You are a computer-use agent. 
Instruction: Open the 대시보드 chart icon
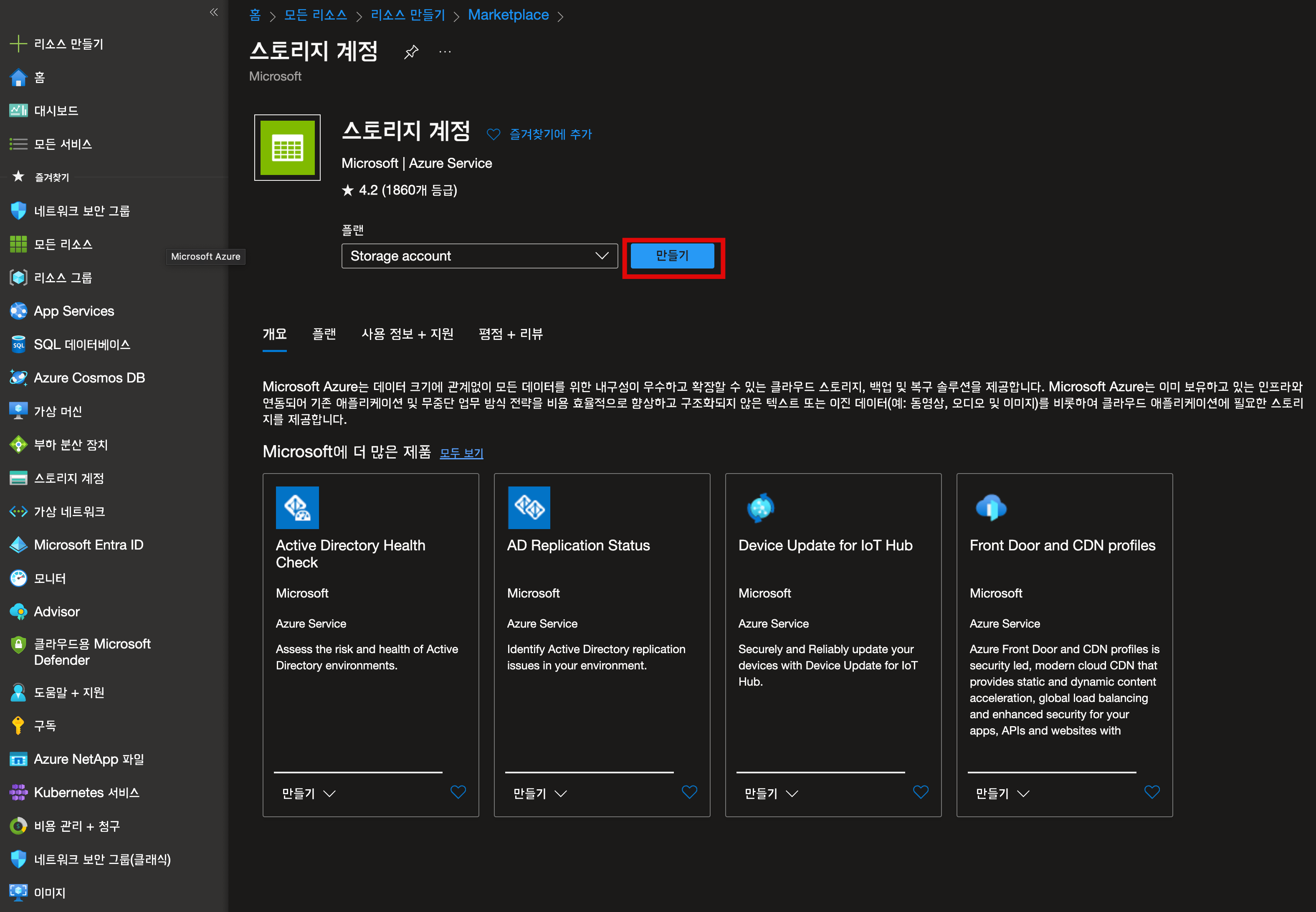pos(18,110)
